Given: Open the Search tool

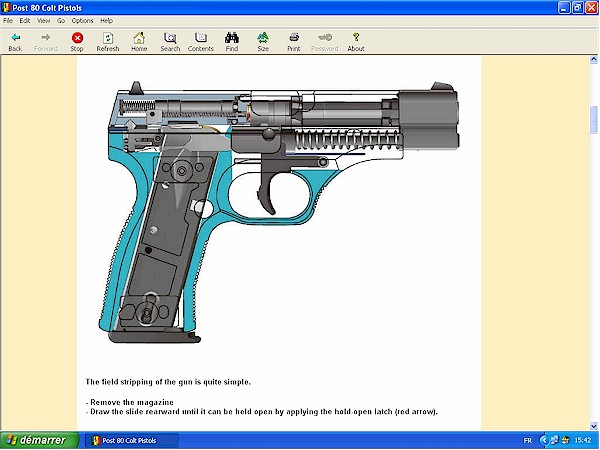Looking at the screenshot, I should coord(170,41).
